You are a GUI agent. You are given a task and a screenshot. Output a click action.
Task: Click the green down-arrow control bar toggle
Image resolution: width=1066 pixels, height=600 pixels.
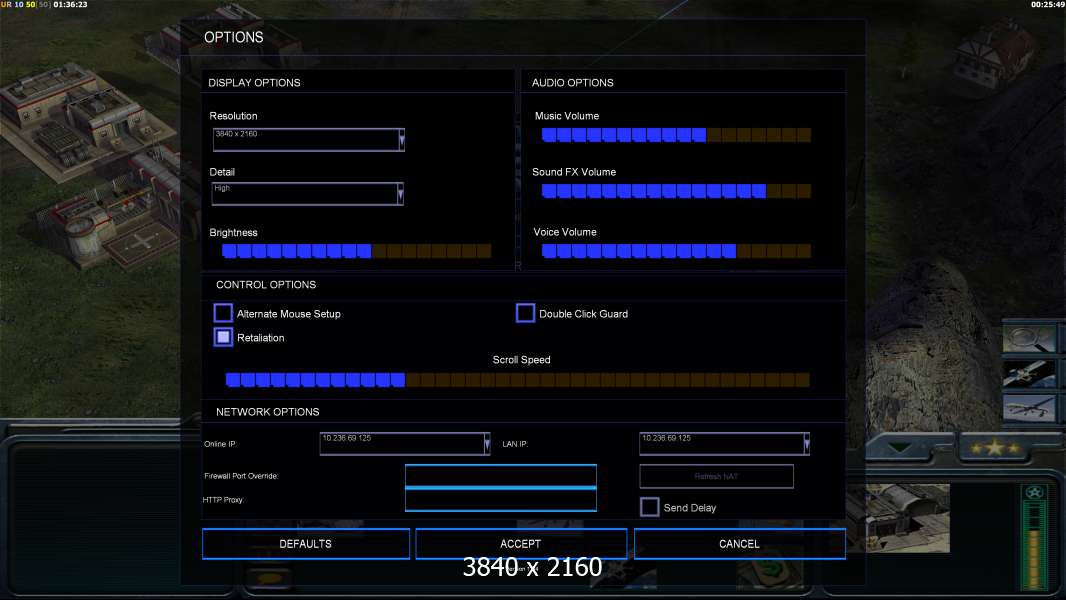point(899,448)
